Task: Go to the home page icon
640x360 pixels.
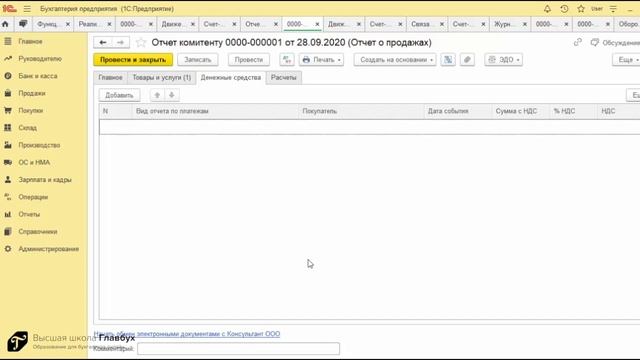Action: coord(5,24)
